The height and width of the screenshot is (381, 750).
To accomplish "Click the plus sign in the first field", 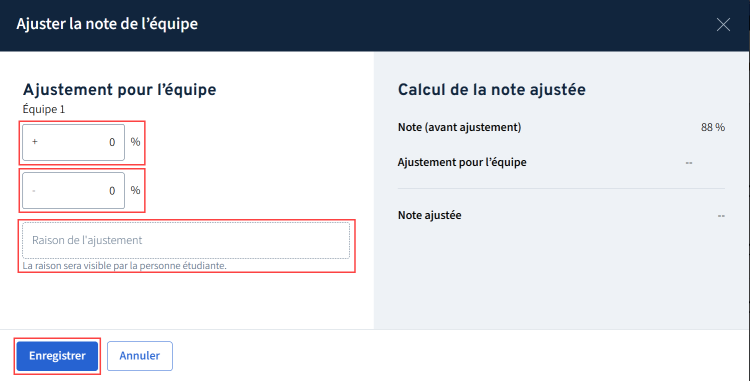I will tap(34, 142).
